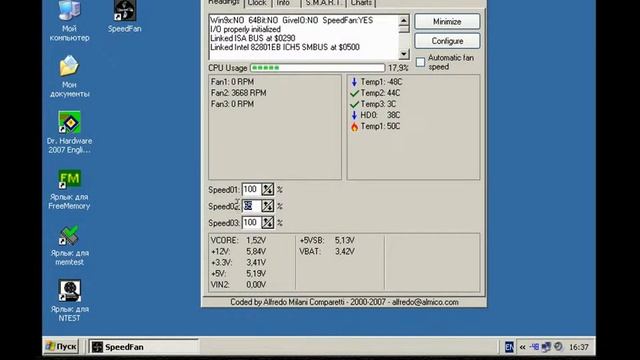
Task: Click the +5VSB 5,13V voltage value
Action: [x=345, y=240]
